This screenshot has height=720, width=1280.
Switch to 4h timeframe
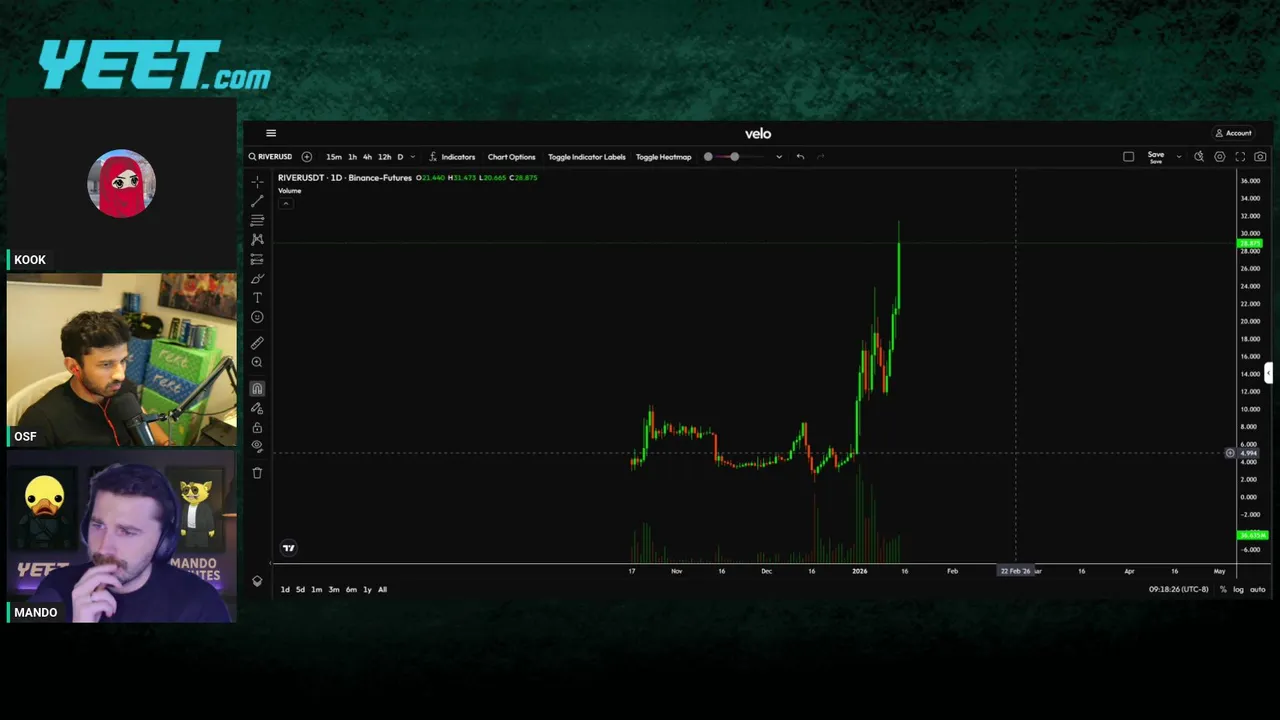pyautogui.click(x=367, y=157)
